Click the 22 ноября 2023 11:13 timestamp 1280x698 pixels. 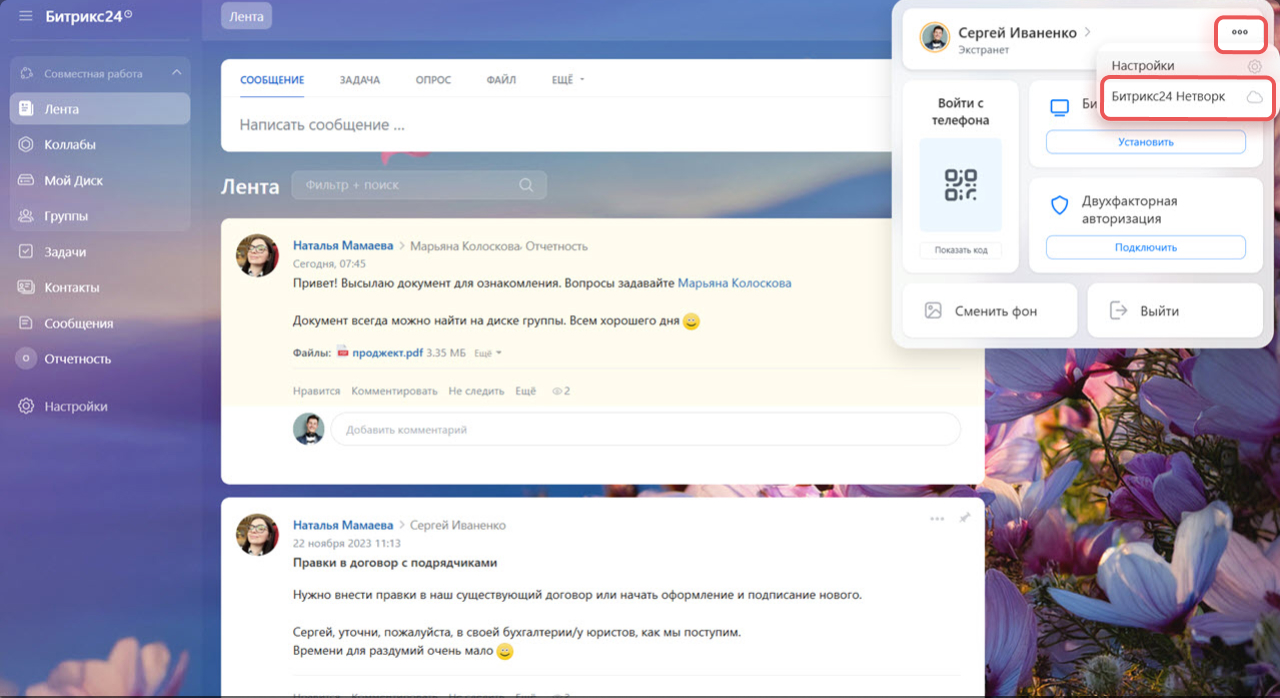[x=345, y=543]
